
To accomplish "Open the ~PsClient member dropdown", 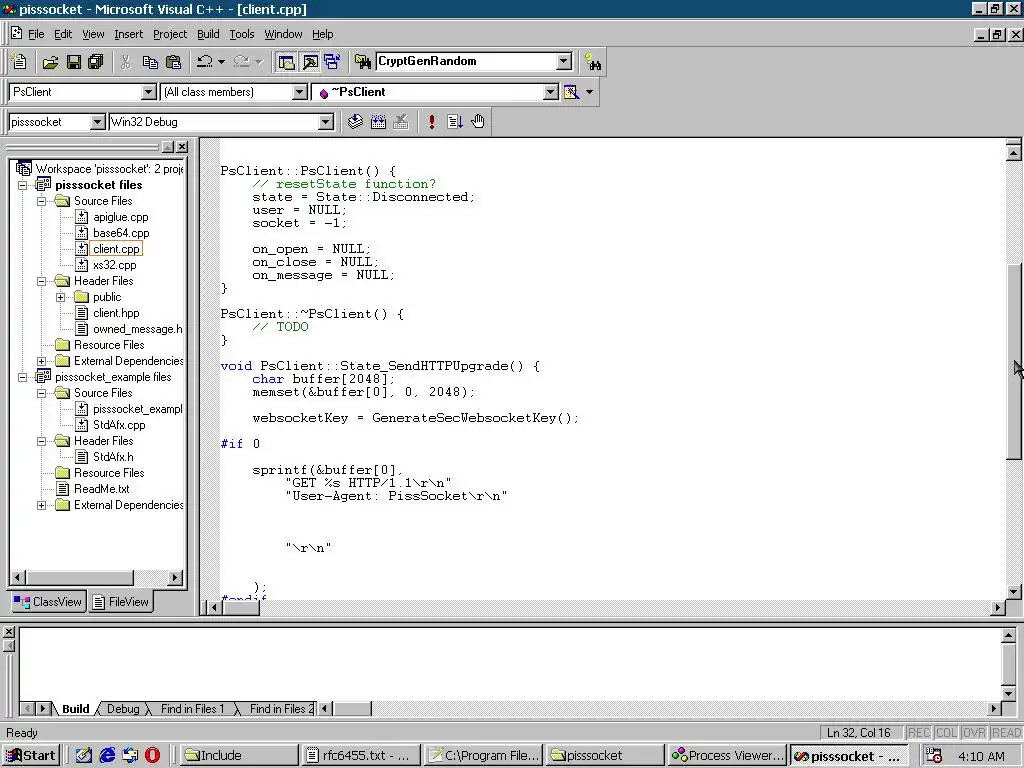I will [x=551, y=92].
